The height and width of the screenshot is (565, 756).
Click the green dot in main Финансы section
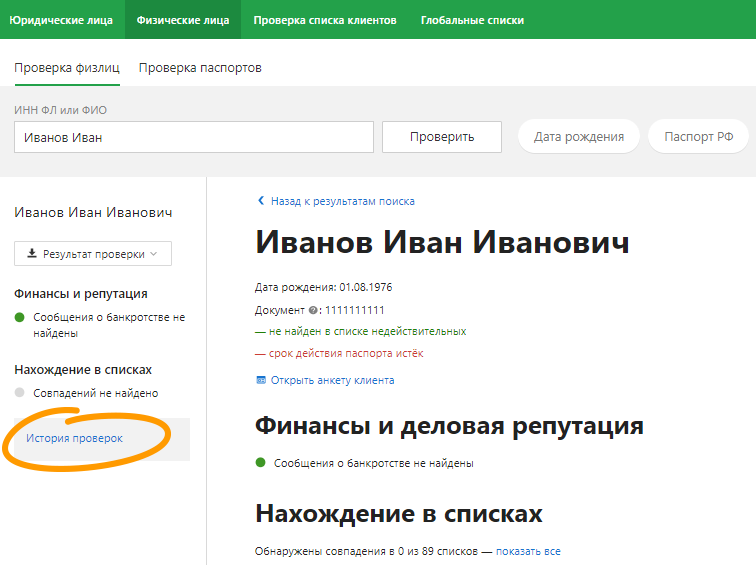[x=260, y=463]
